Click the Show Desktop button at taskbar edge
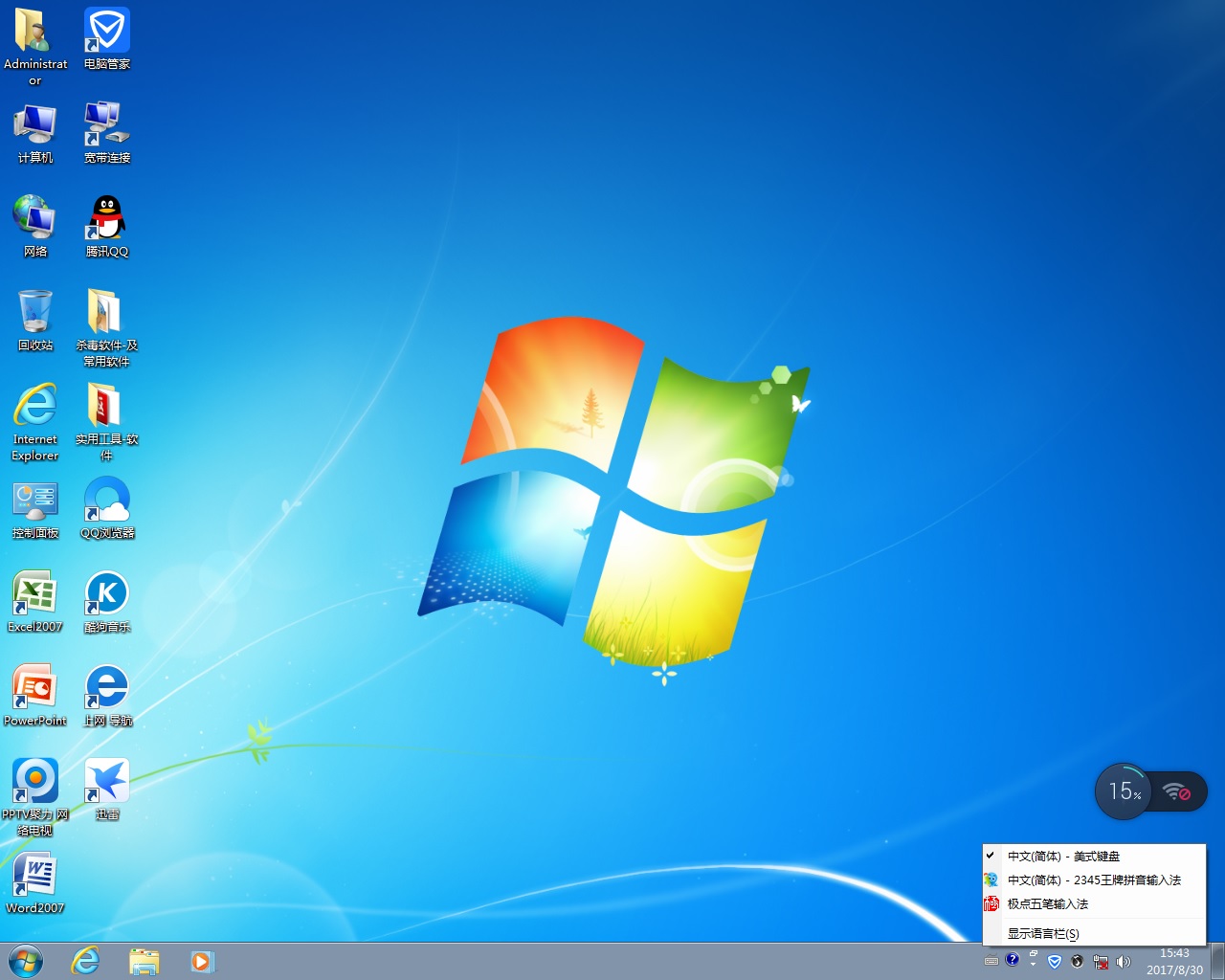 pyautogui.click(x=1217, y=961)
